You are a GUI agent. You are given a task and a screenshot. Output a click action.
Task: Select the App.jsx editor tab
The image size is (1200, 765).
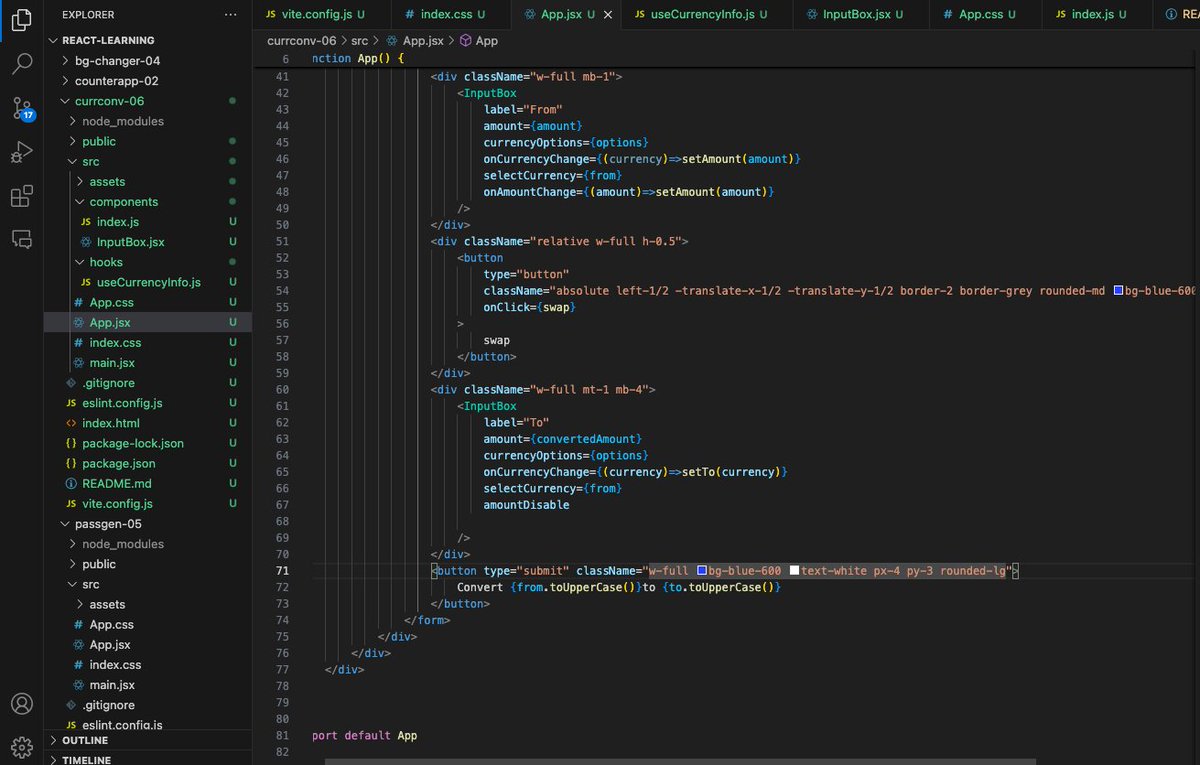click(x=566, y=14)
